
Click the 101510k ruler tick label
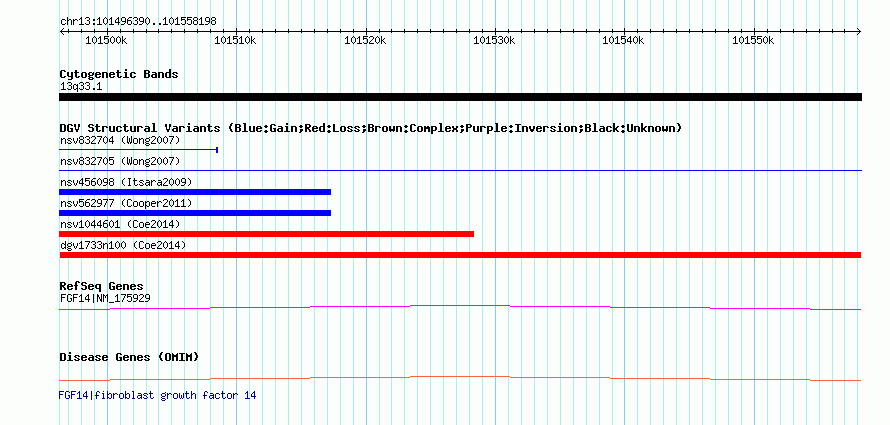click(x=236, y=40)
